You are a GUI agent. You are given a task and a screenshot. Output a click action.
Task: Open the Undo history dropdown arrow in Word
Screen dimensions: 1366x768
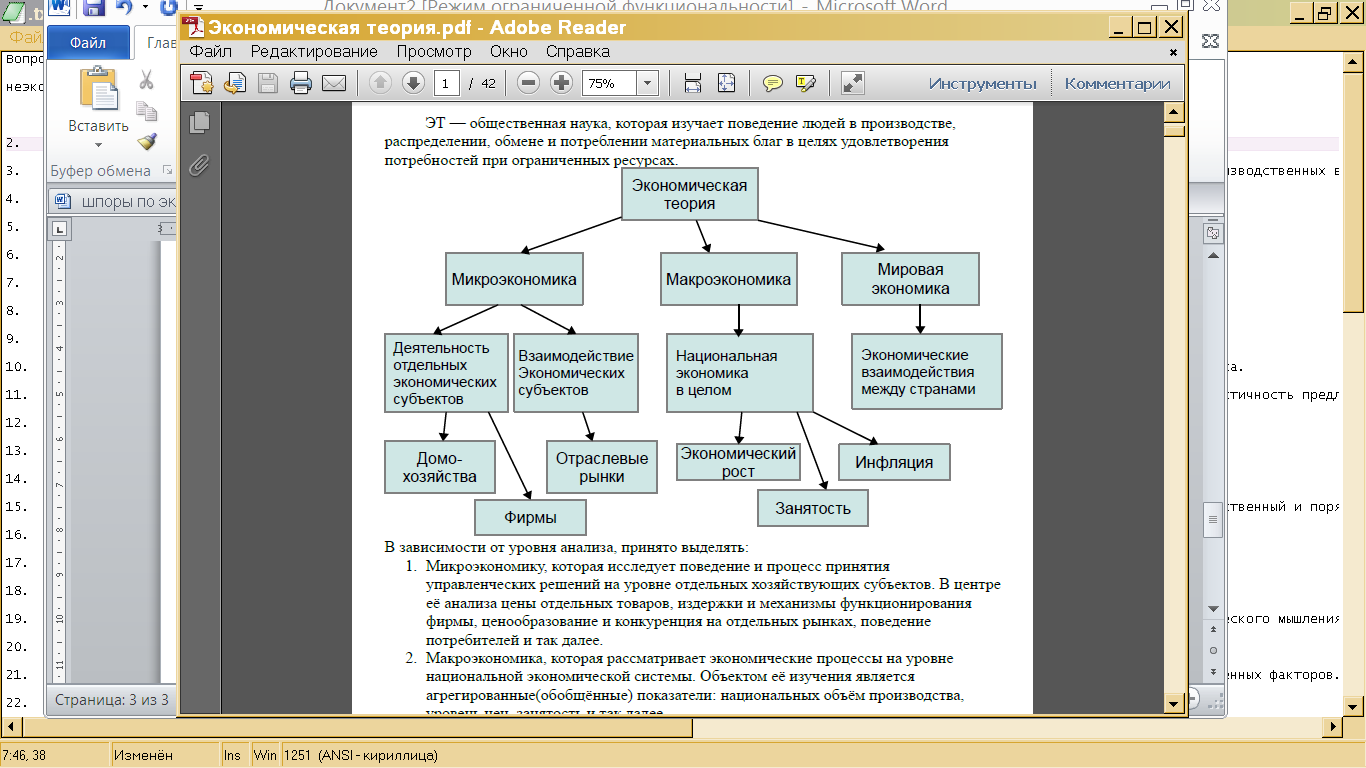coord(144,8)
